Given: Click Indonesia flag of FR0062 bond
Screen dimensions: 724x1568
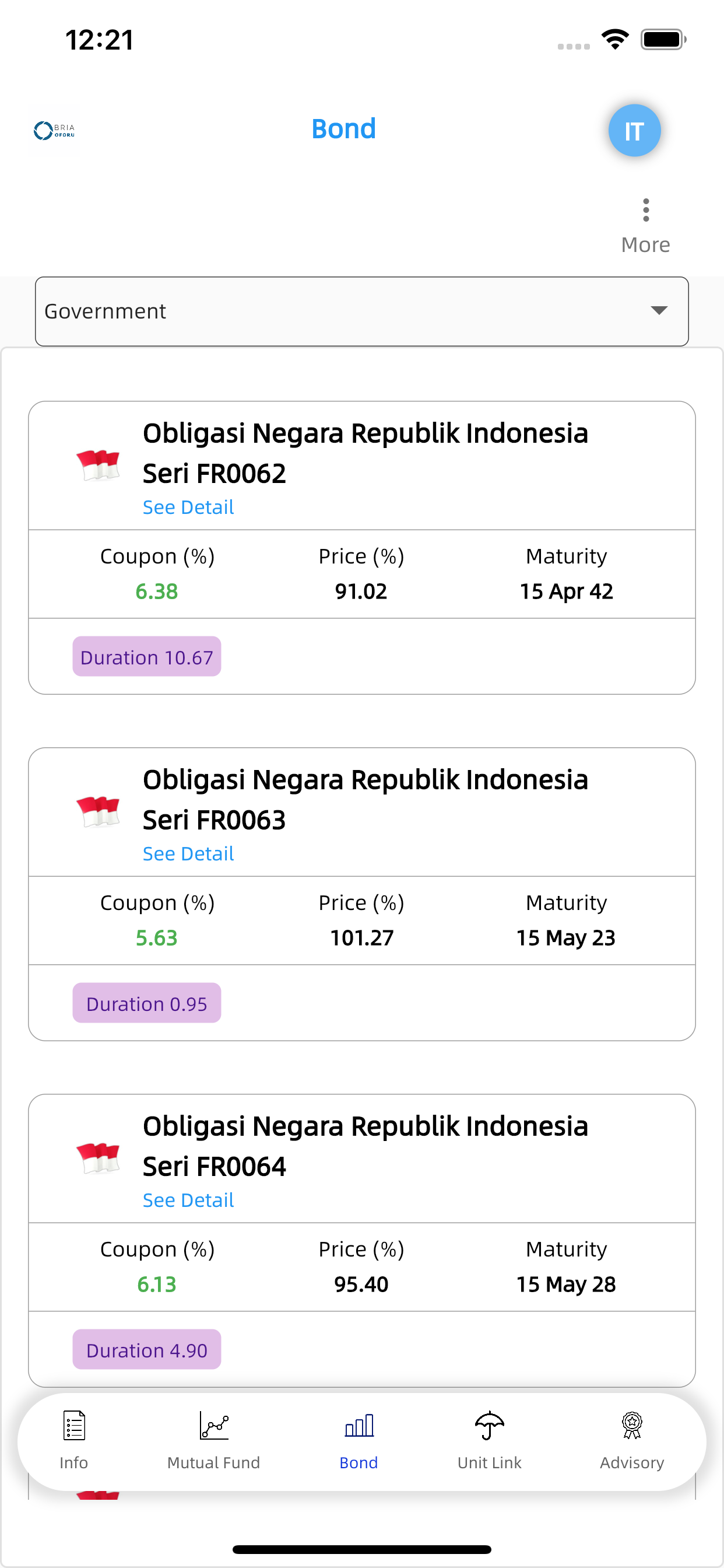Looking at the screenshot, I should (98, 465).
